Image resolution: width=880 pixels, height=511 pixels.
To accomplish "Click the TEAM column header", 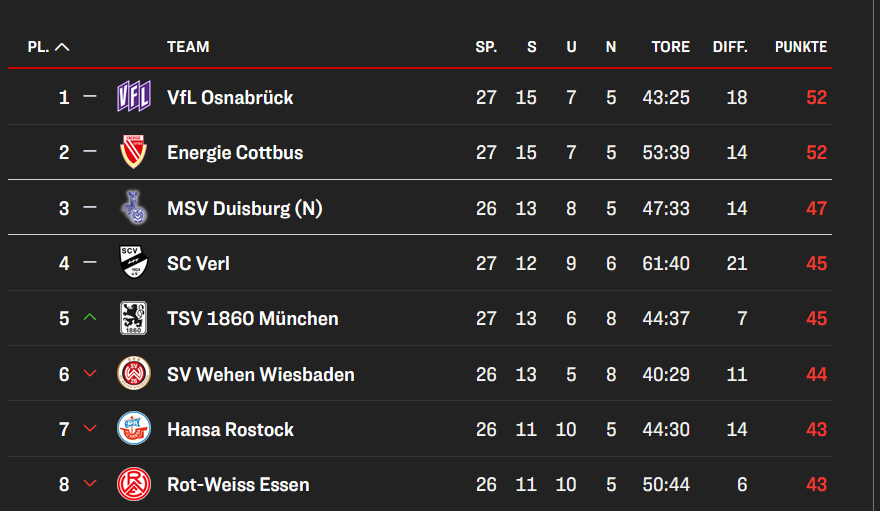I will [x=188, y=47].
